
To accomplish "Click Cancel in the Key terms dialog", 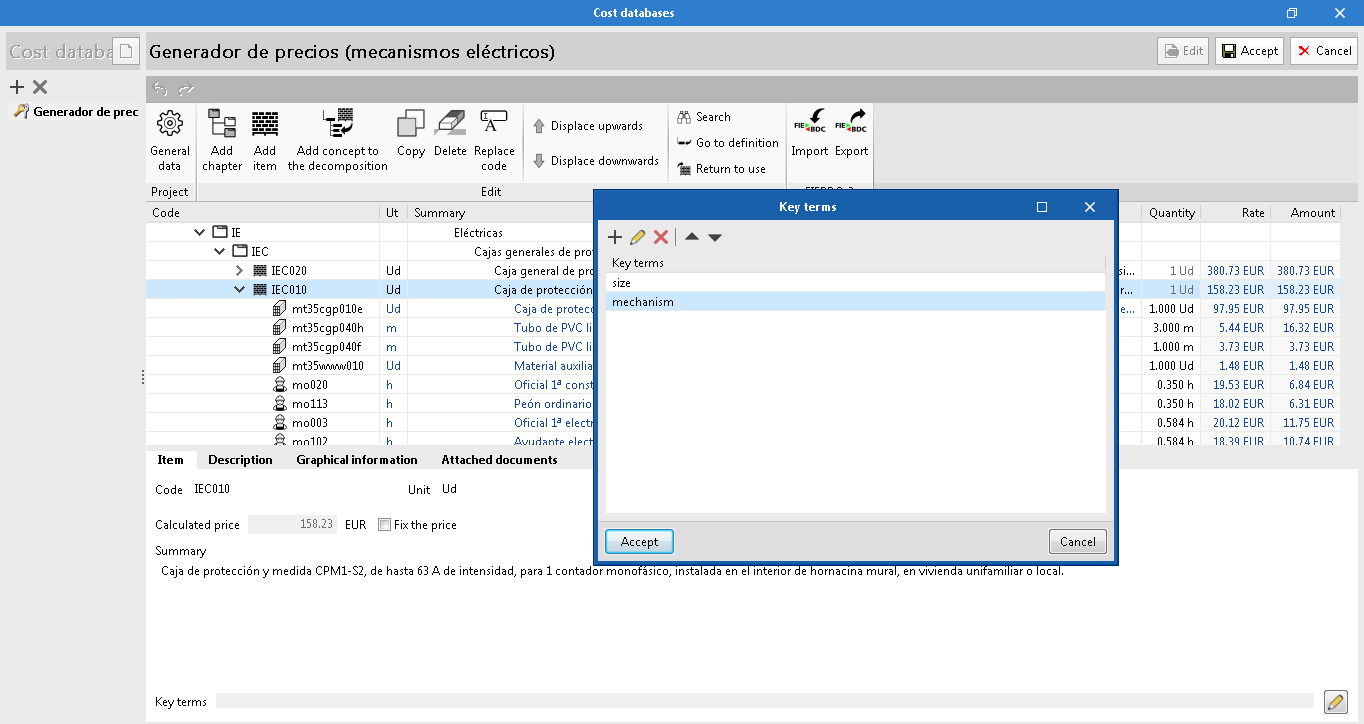I will [1077, 541].
